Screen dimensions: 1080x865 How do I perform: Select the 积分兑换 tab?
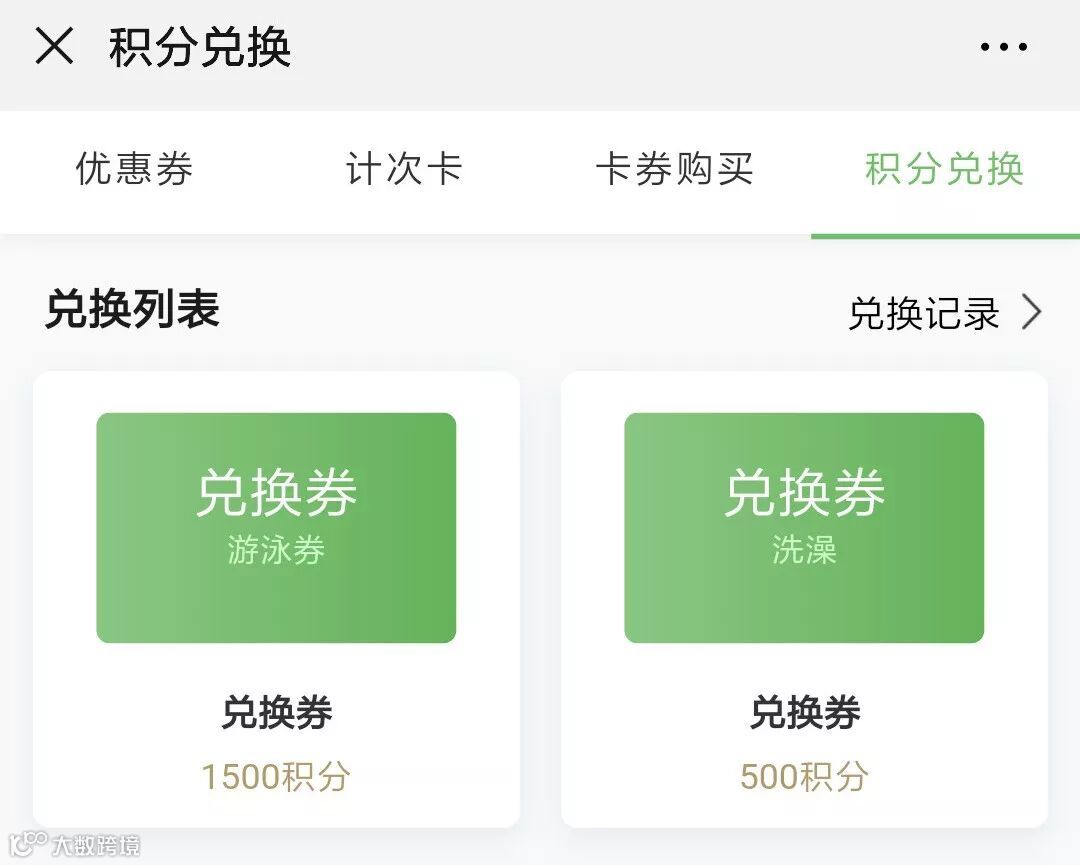(944, 169)
